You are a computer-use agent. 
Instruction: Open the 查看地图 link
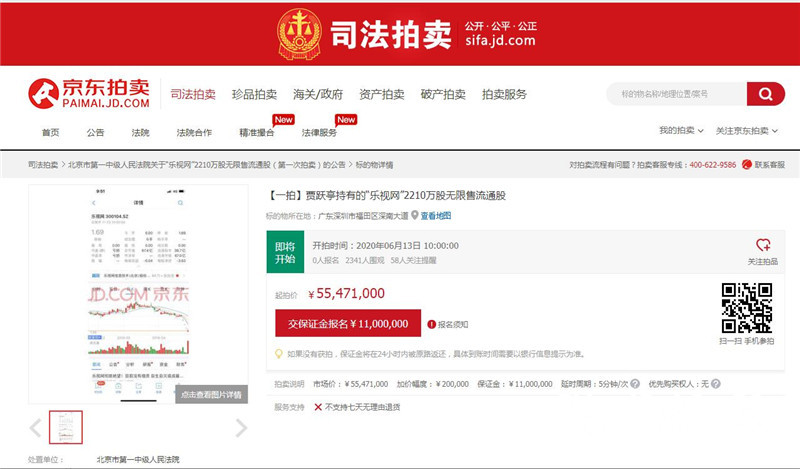point(435,215)
